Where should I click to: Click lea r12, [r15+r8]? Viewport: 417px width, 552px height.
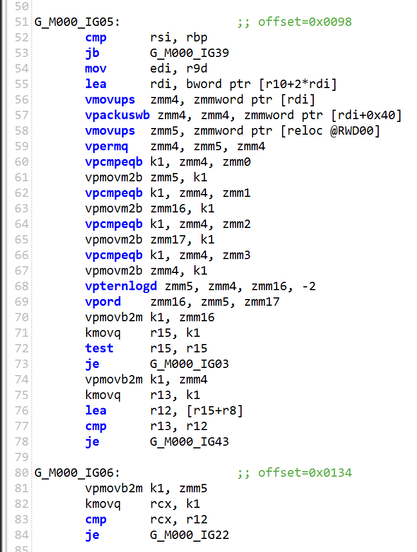tap(164, 411)
